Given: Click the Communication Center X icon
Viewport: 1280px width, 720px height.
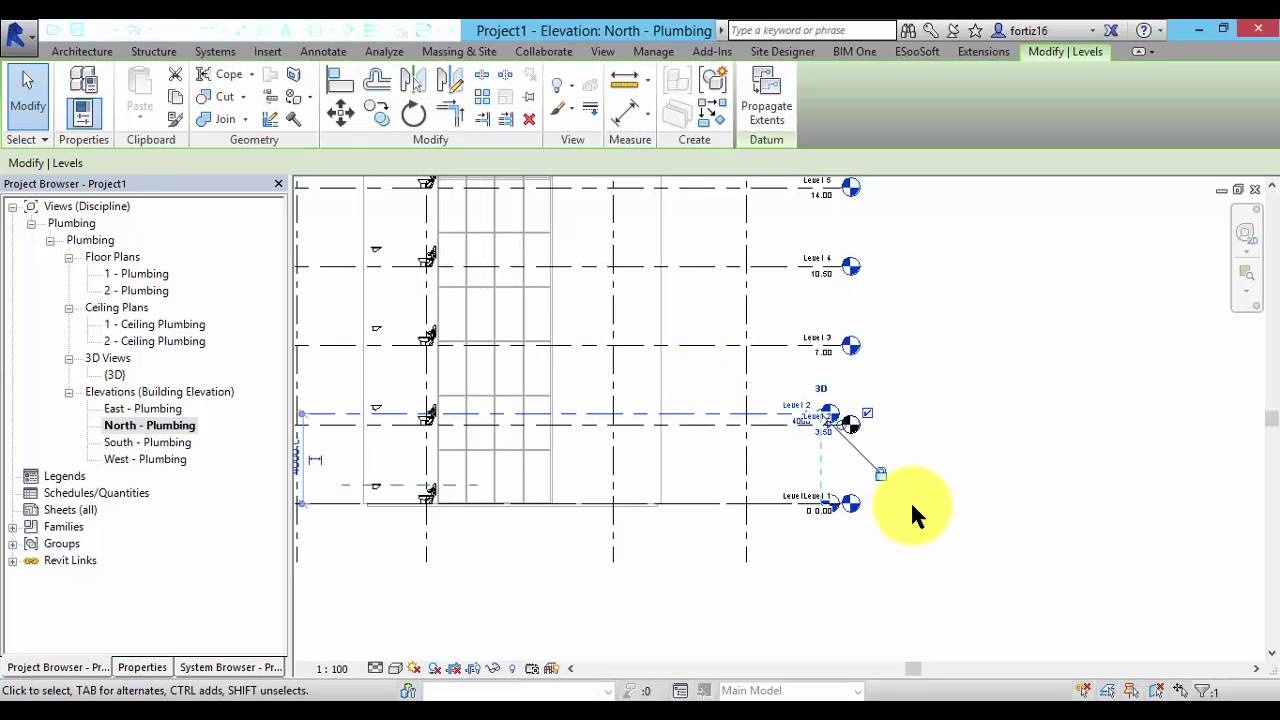Looking at the screenshot, I should click(x=1111, y=31).
